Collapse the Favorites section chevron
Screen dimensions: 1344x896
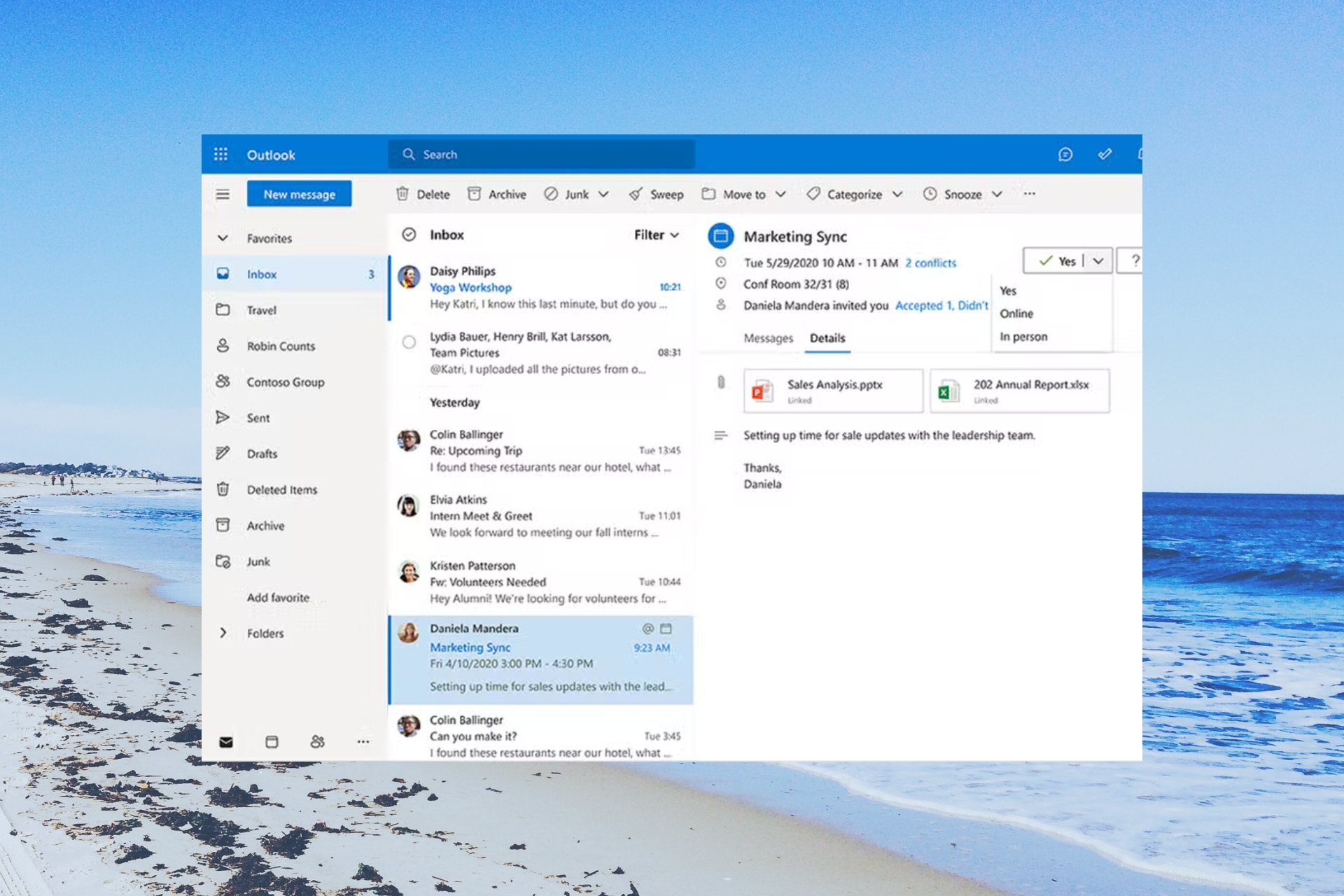tap(223, 238)
